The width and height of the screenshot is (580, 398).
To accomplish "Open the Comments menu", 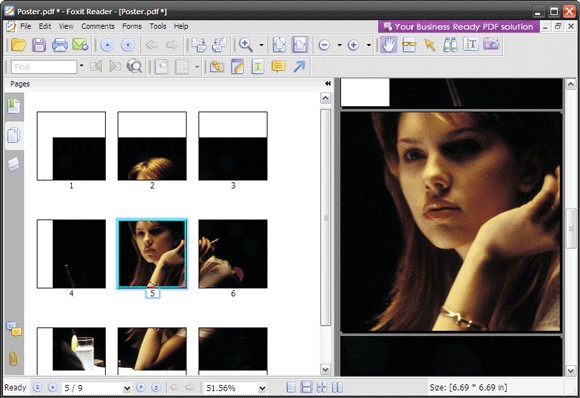I will pos(98,26).
